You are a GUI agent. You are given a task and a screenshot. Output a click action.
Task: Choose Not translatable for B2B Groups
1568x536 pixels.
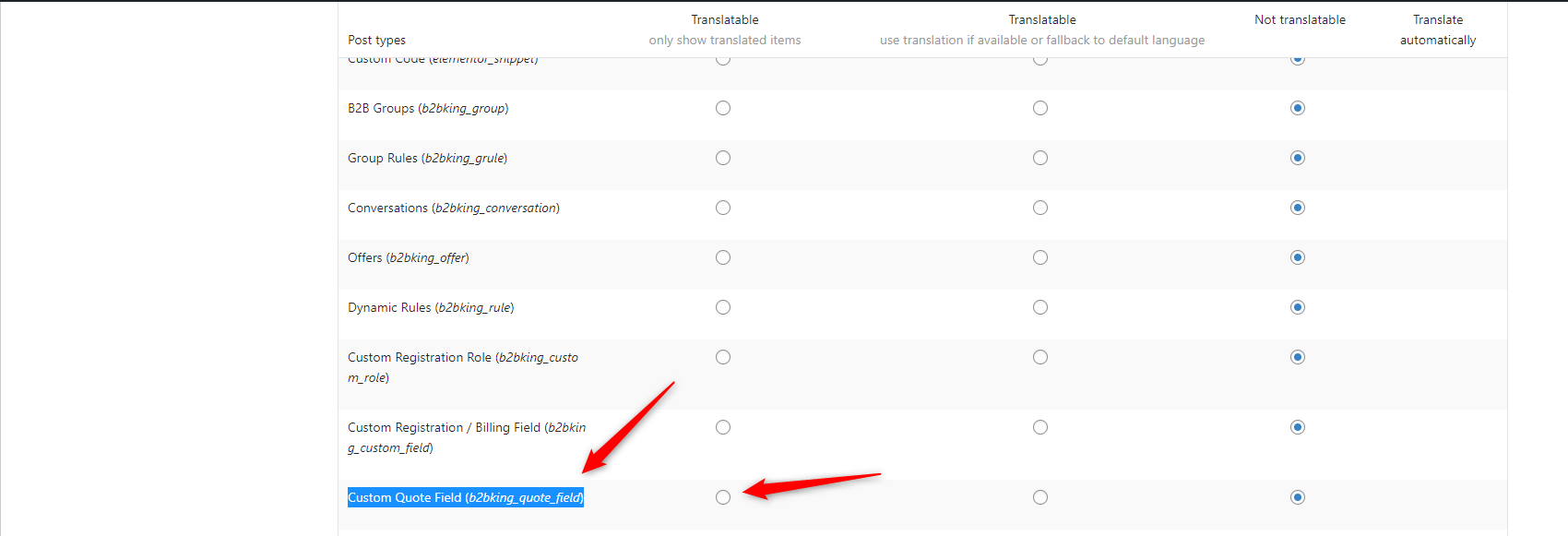coord(1298,108)
